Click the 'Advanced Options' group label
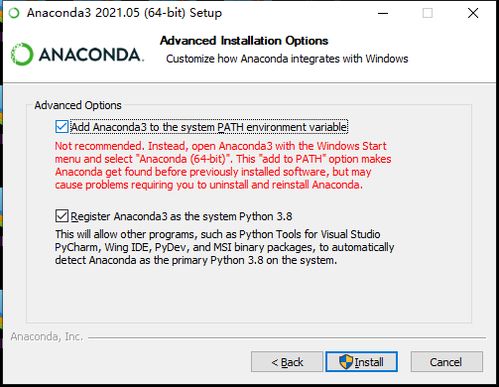 [78, 105]
